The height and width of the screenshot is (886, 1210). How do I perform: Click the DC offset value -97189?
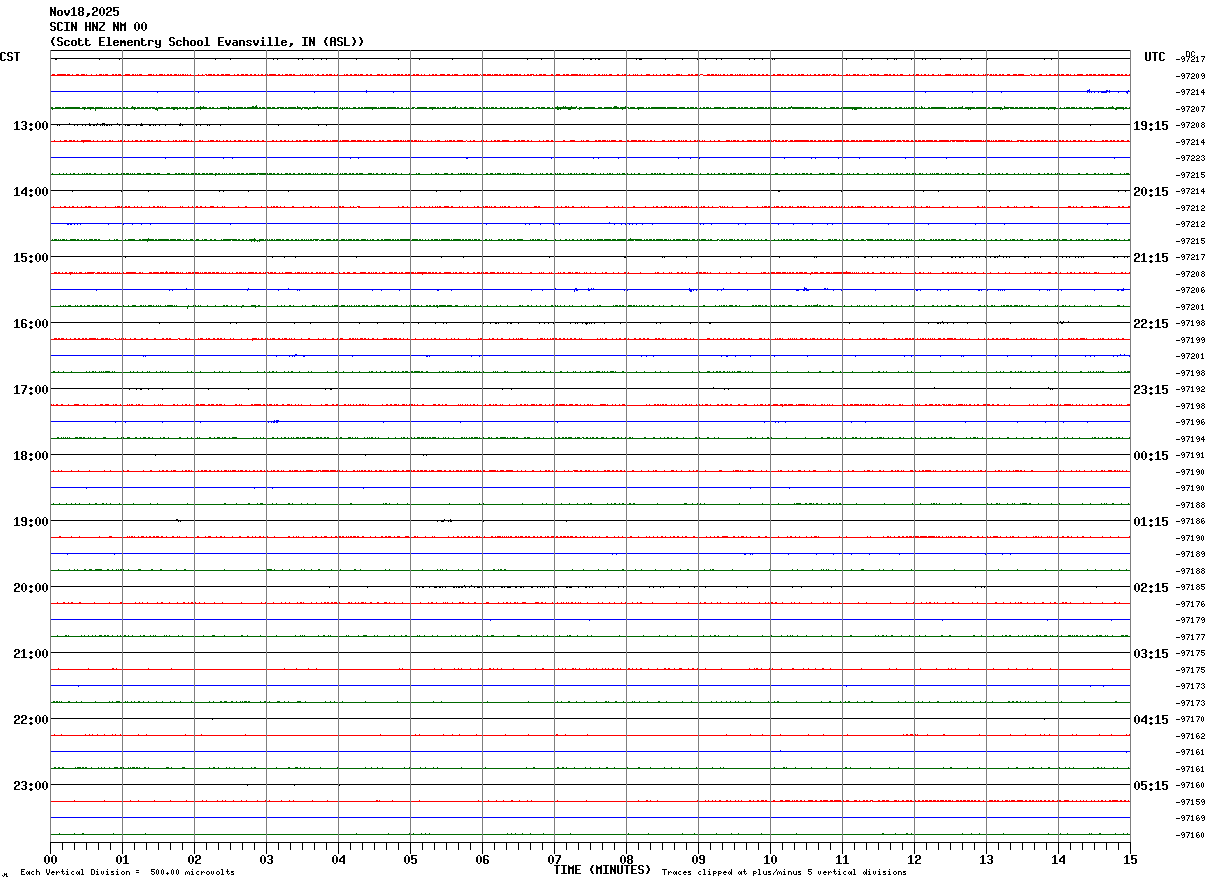1190,554
